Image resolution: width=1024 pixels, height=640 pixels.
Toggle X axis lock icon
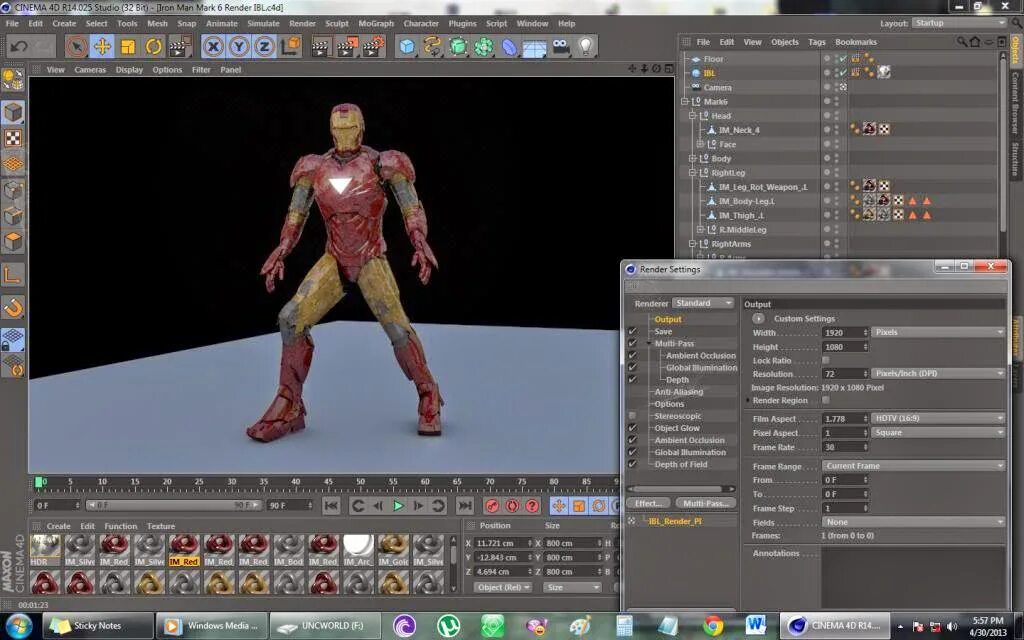point(213,46)
